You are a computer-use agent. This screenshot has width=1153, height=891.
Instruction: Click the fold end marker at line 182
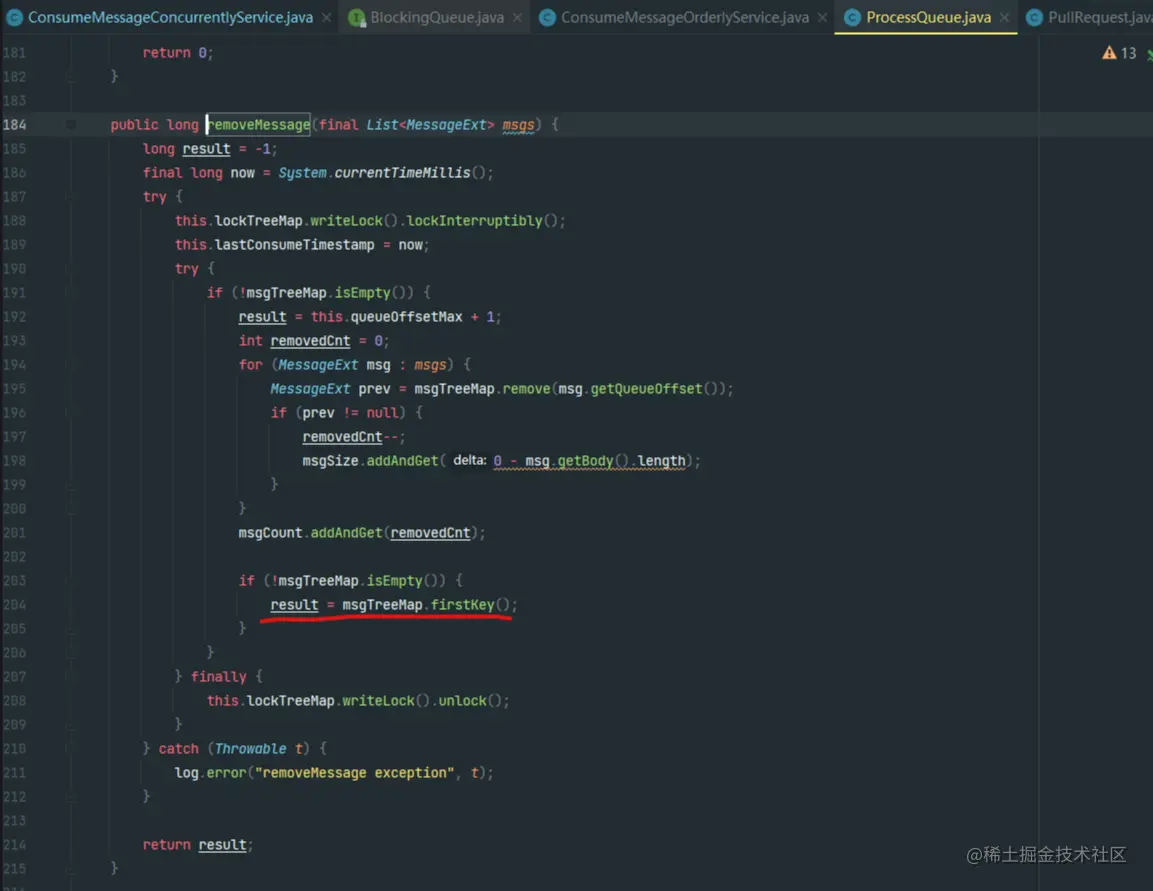[71, 76]
